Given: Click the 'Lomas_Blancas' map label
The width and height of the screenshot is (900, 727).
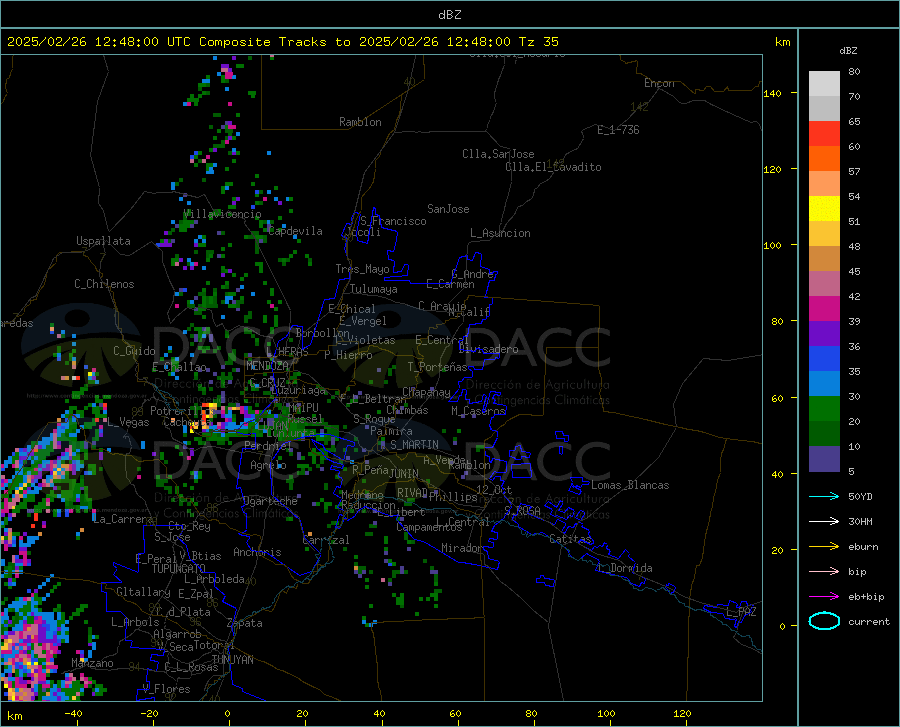Looking at the screenshot, I should point(630,485).
